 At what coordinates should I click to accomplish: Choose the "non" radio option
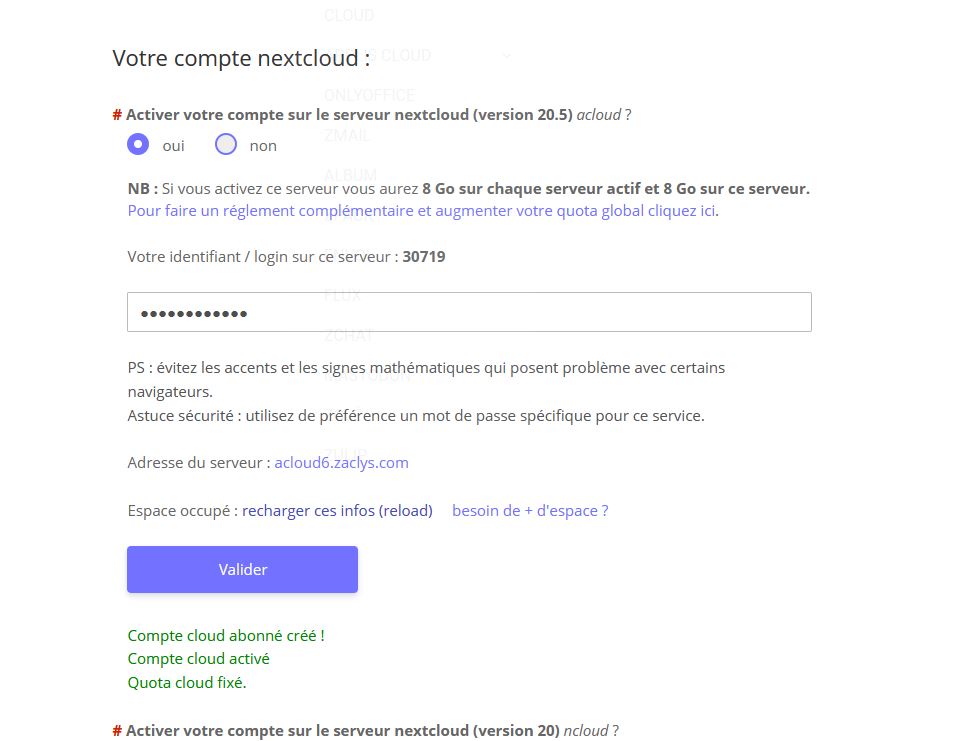pos(226,145)
